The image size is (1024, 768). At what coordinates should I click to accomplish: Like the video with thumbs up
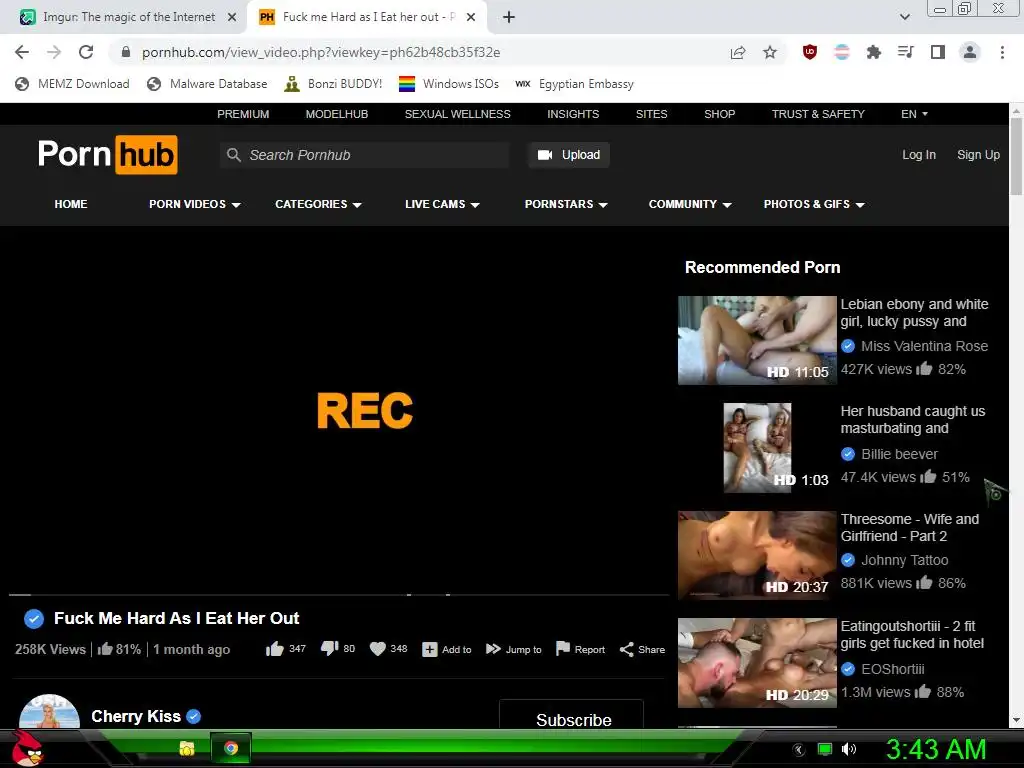pos(275,648)
